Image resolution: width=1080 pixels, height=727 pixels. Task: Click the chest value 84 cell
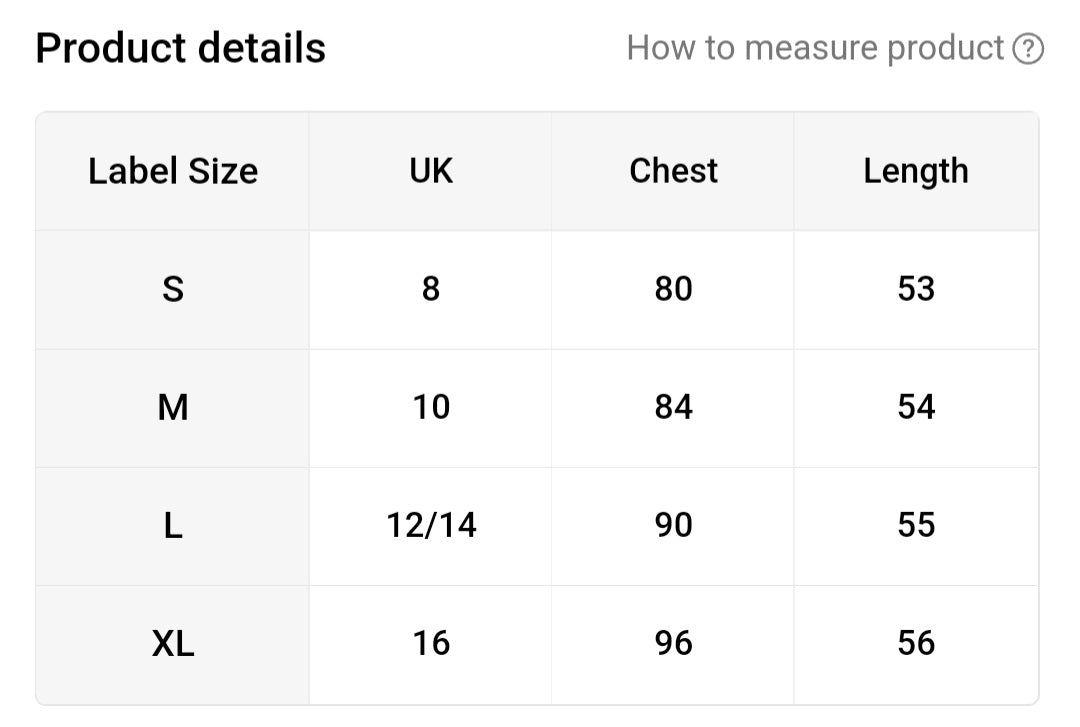pyautogui.click(x=673, y=408)
